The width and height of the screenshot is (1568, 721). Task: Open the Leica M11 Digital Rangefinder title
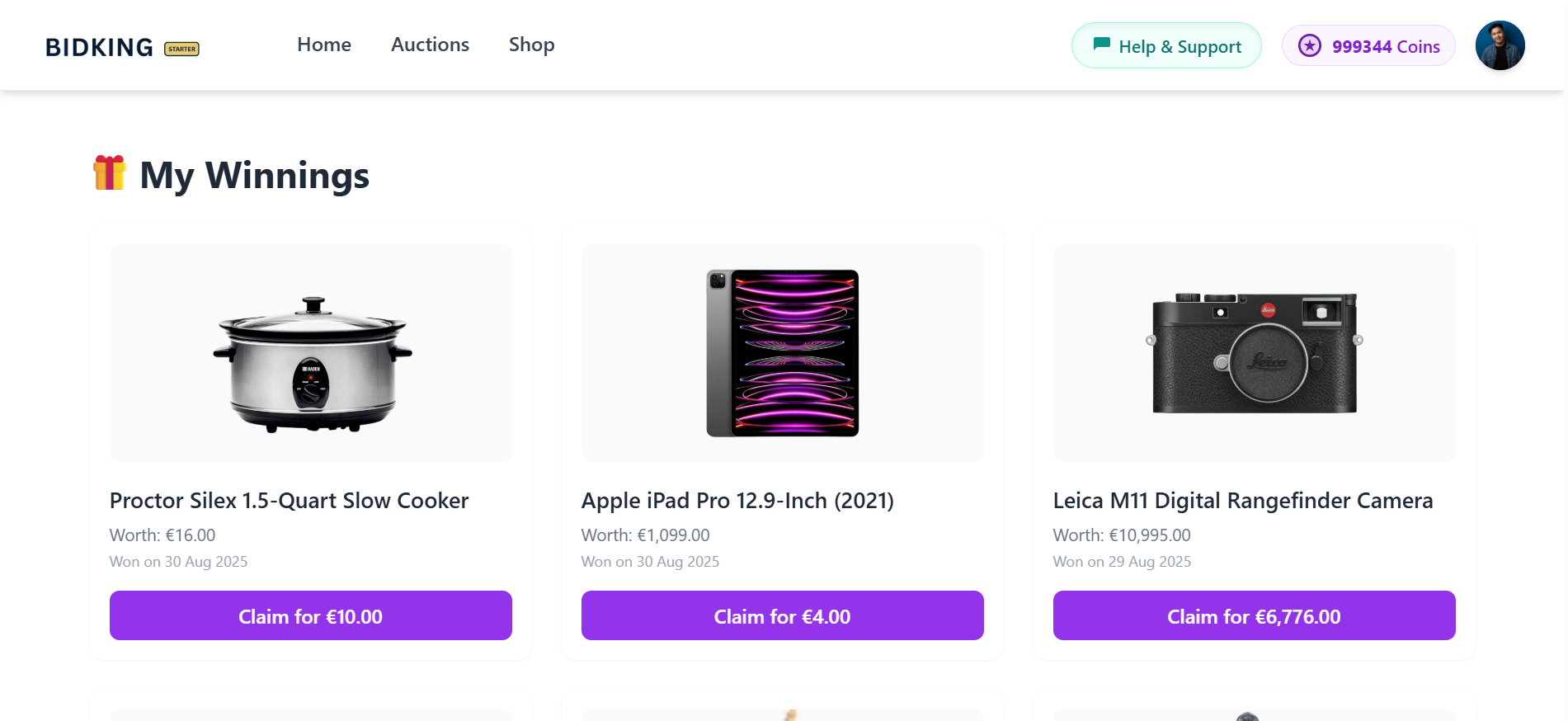pyautogui.click(x=1242, y=501)
